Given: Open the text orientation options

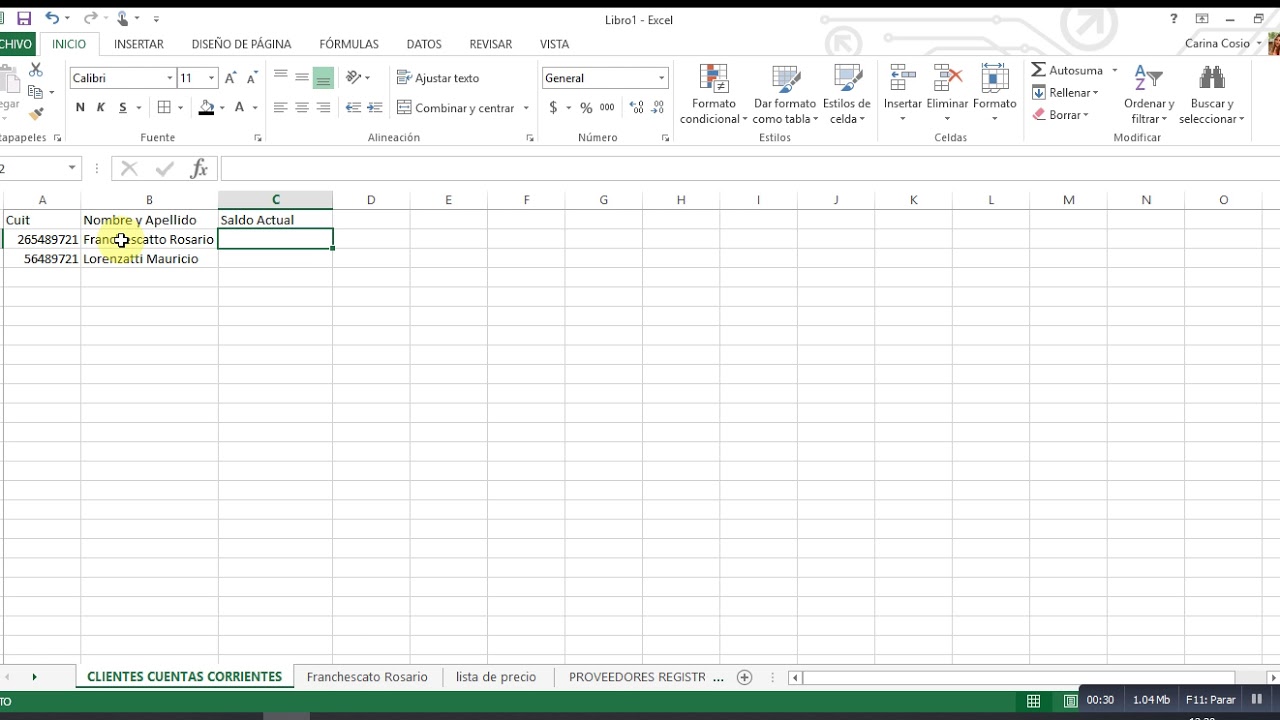Looking at the screenshot, I should 357,77.
